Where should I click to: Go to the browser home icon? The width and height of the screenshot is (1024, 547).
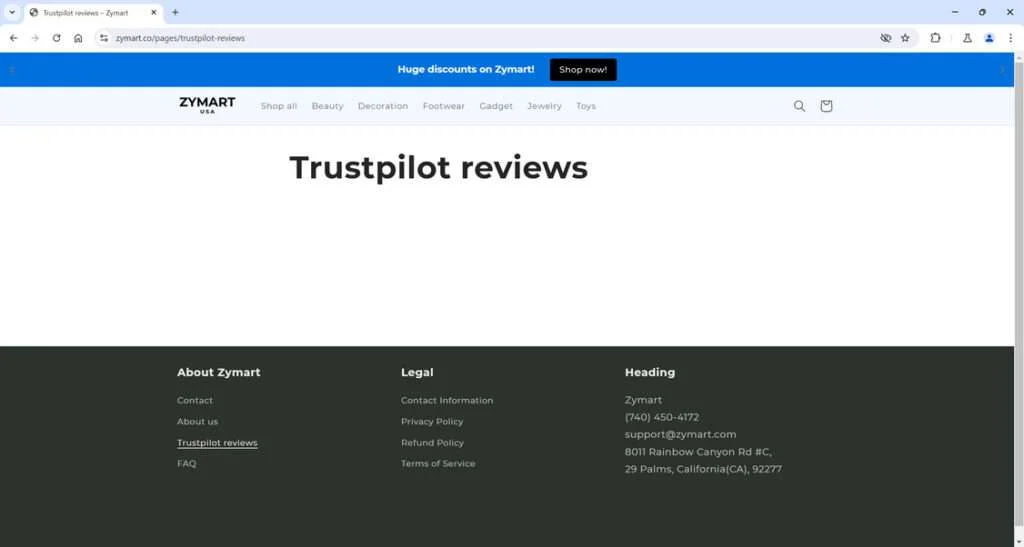(x=78, y=39)
